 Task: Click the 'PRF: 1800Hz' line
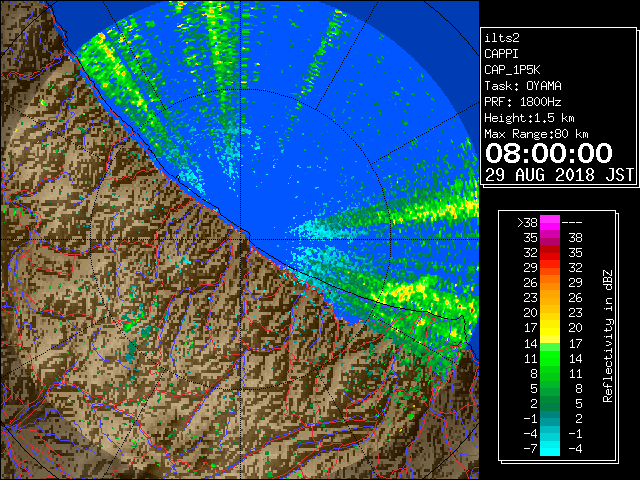[x=523, y=102]
